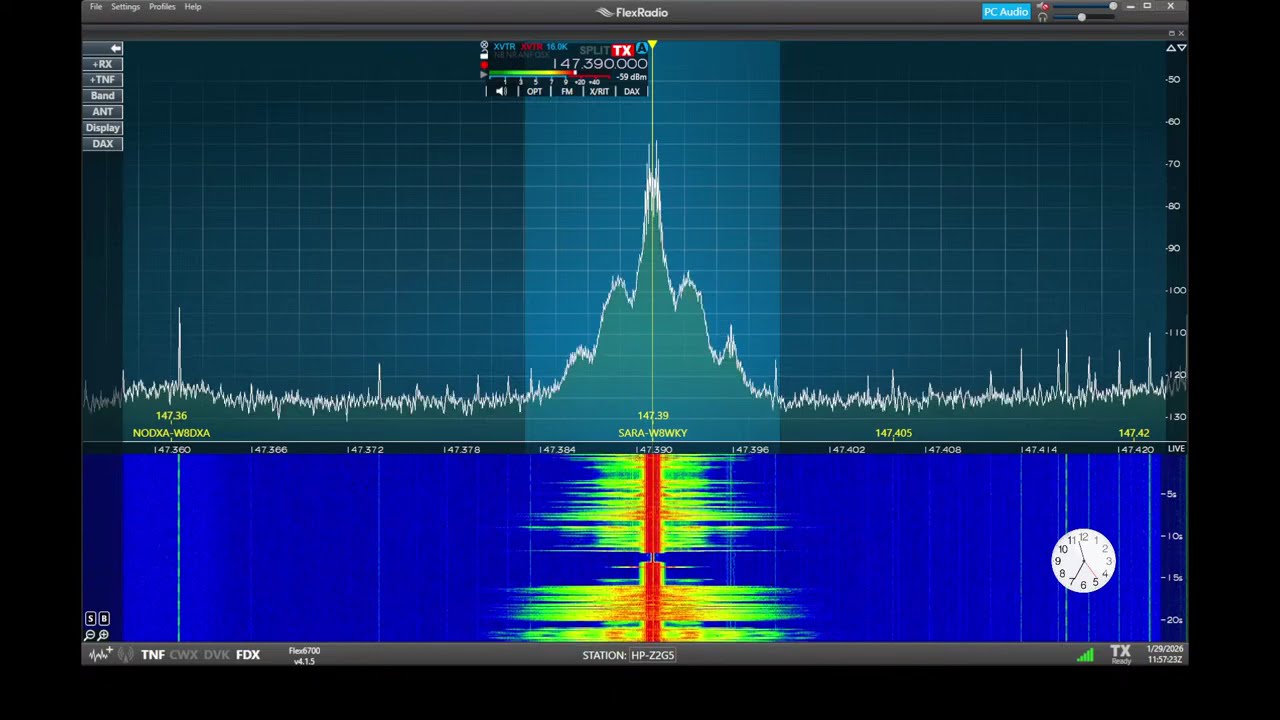
Task: Open the Profiles menu
Action: point(162,7)
